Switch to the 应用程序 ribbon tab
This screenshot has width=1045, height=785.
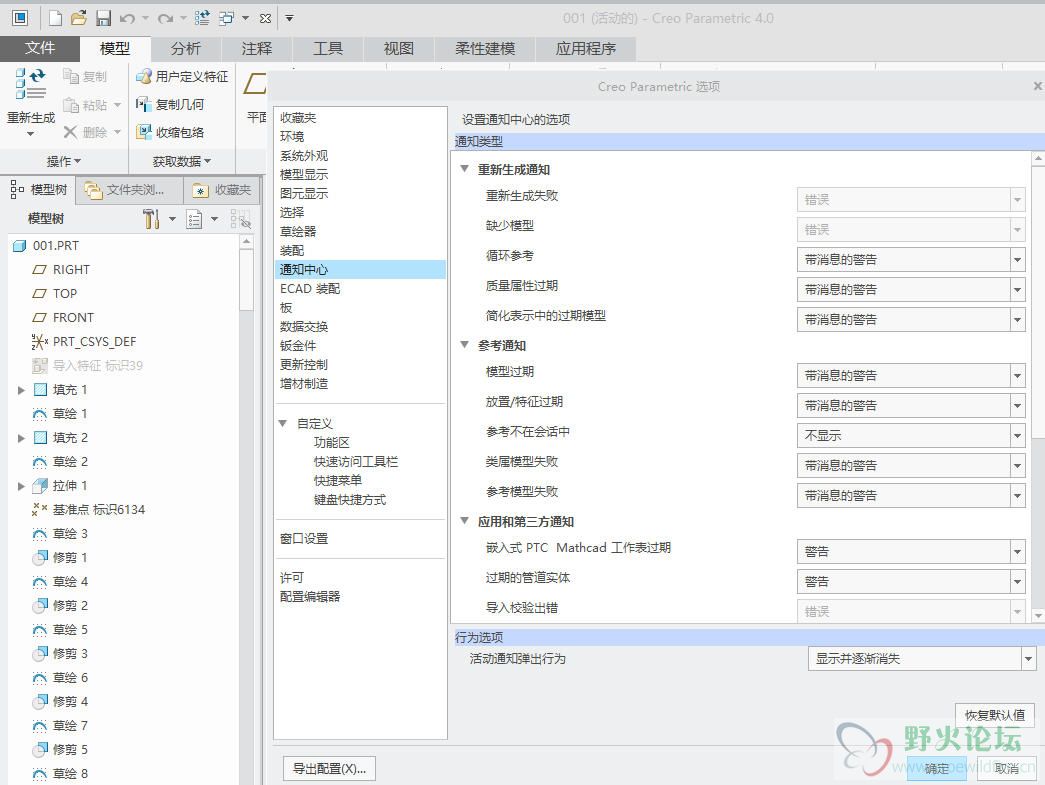pos(586,49)
